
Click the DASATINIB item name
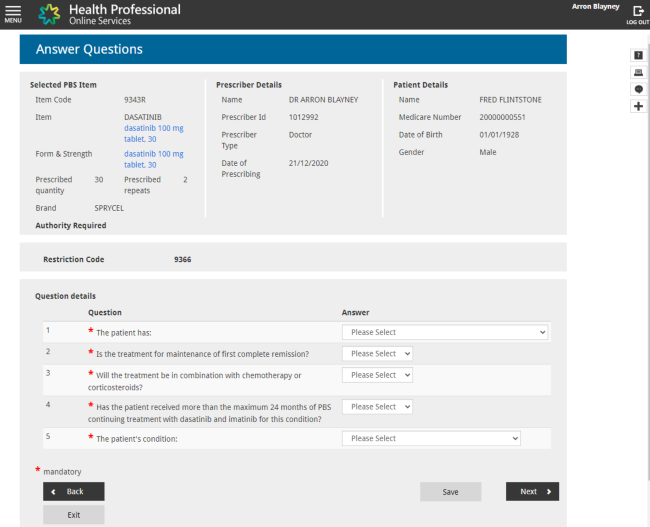[x=143, y=117]
